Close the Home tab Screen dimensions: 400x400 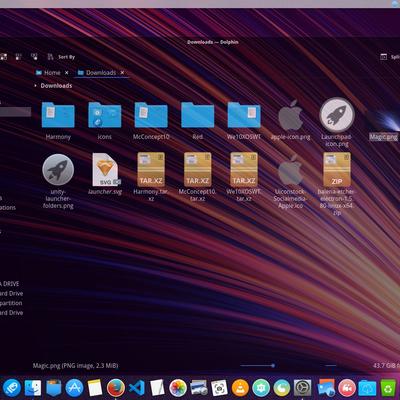point(67,73)
